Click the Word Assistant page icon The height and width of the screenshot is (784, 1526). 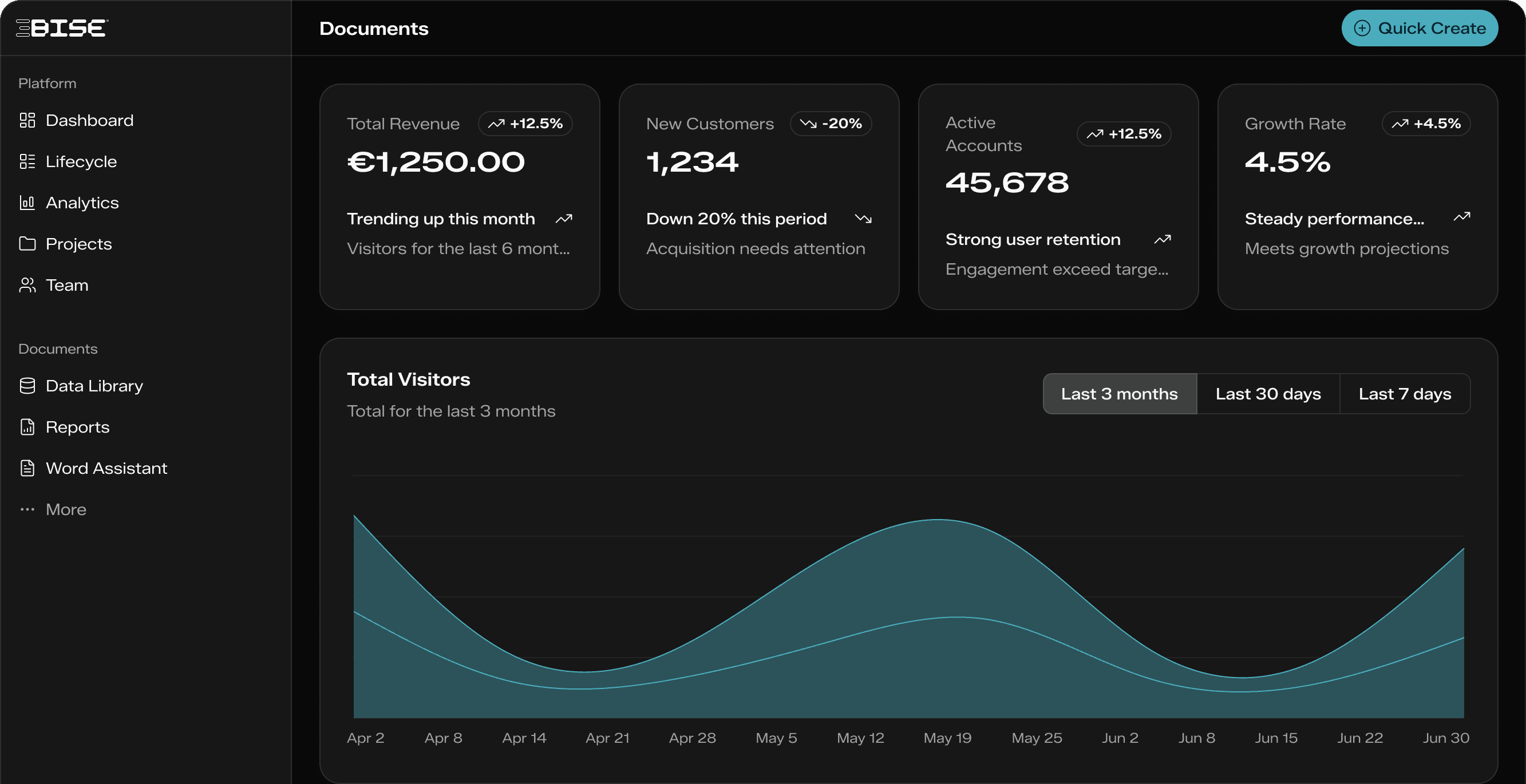pos(27,468)
